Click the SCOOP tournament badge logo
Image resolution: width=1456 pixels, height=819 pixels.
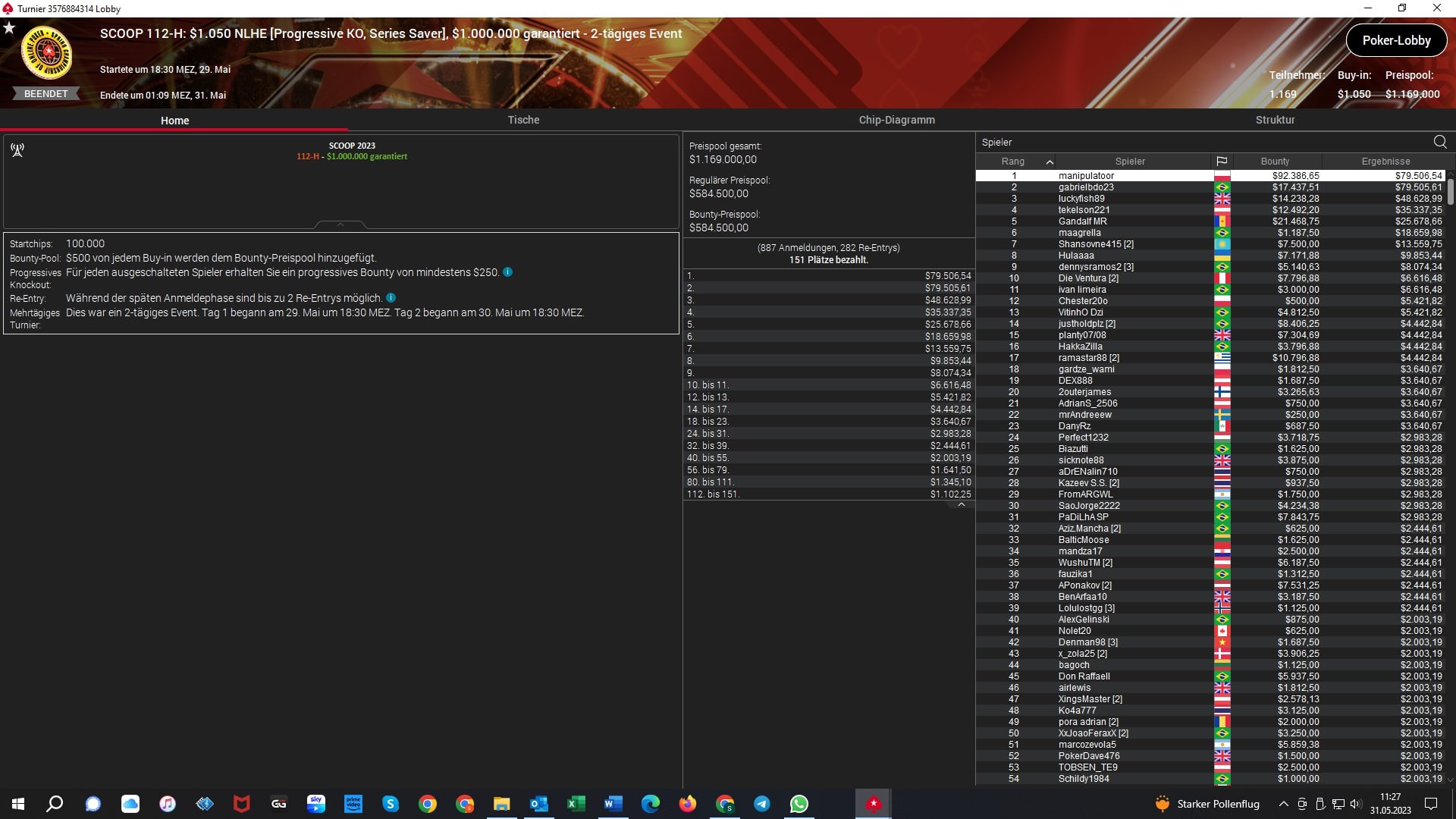[46, 52]
